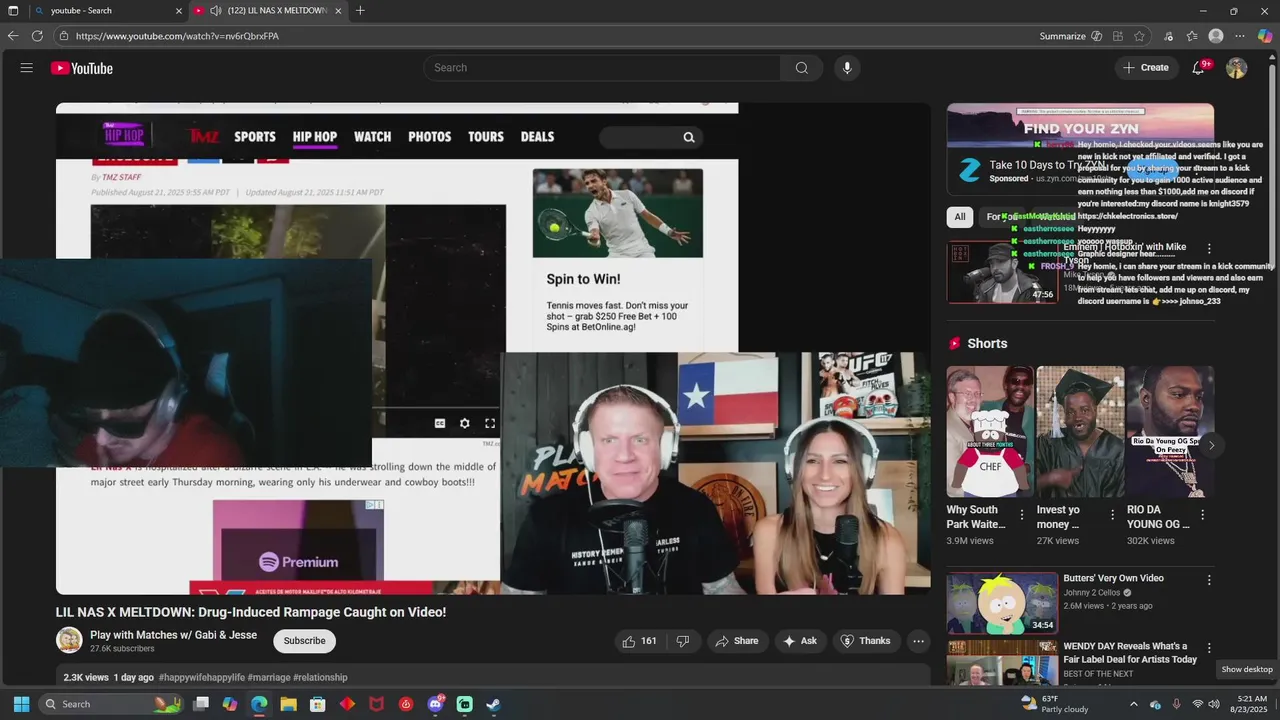This screenshot has width=1280, height=720.
Task: Open the Play with Matches channel avatar
Action: [x=69, y=641]
